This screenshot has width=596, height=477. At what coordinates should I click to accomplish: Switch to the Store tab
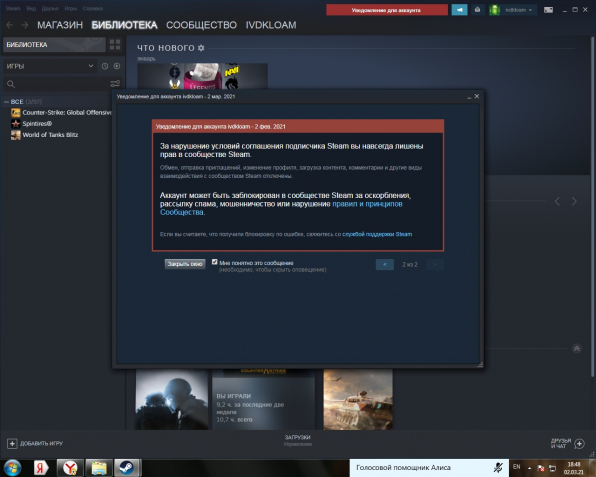pyautogui.click(x=60, y=25)
